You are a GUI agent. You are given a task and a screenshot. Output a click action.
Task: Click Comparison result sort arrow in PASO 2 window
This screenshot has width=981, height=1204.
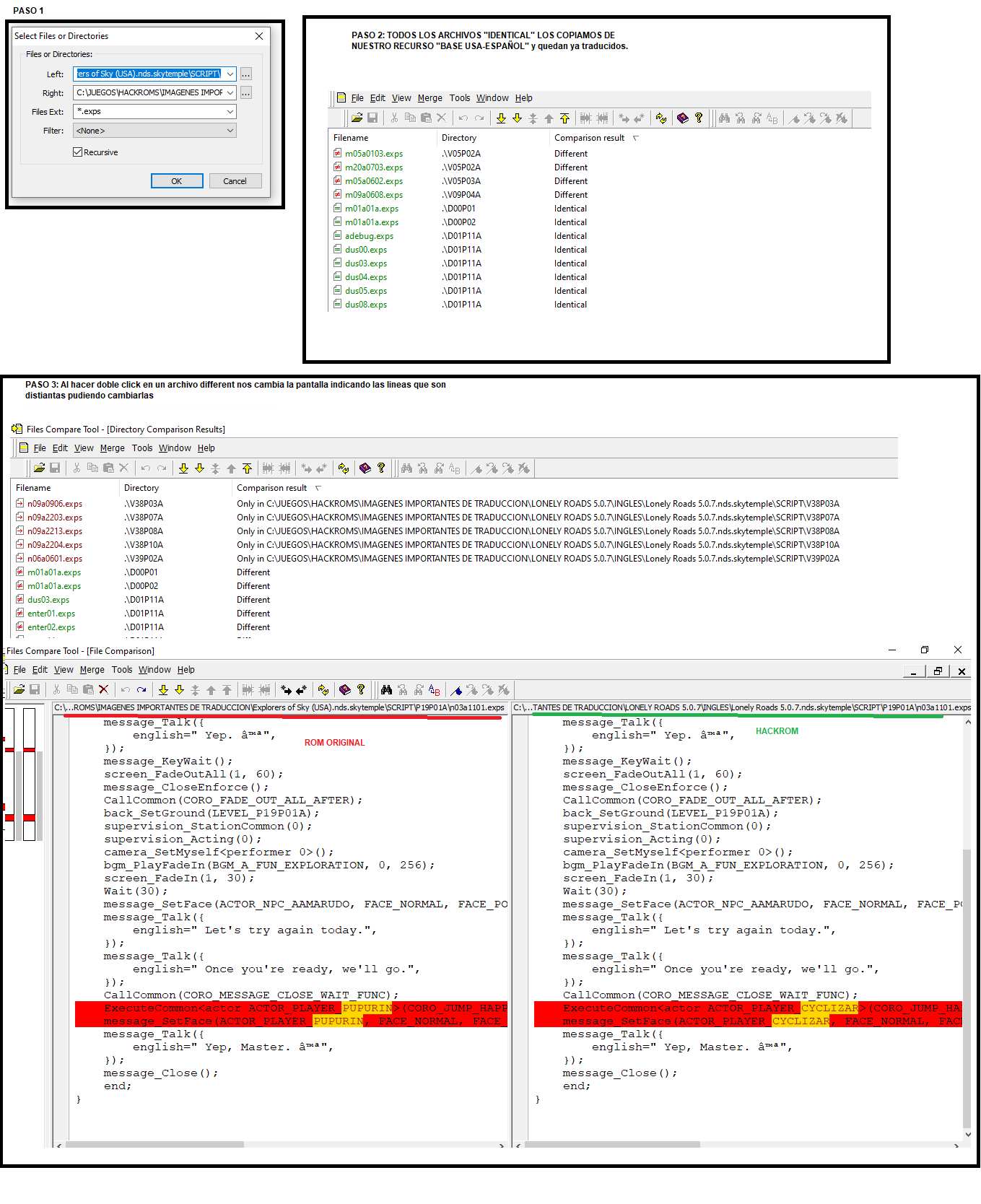tap(636, 138)
